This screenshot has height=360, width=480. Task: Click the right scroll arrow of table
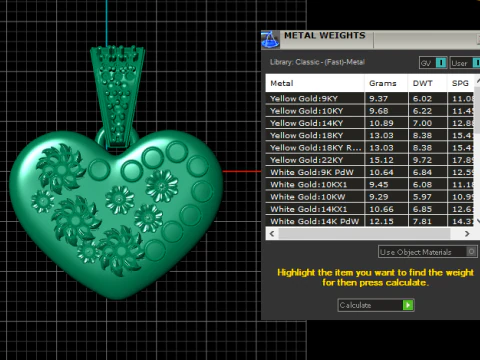point(467,234)
